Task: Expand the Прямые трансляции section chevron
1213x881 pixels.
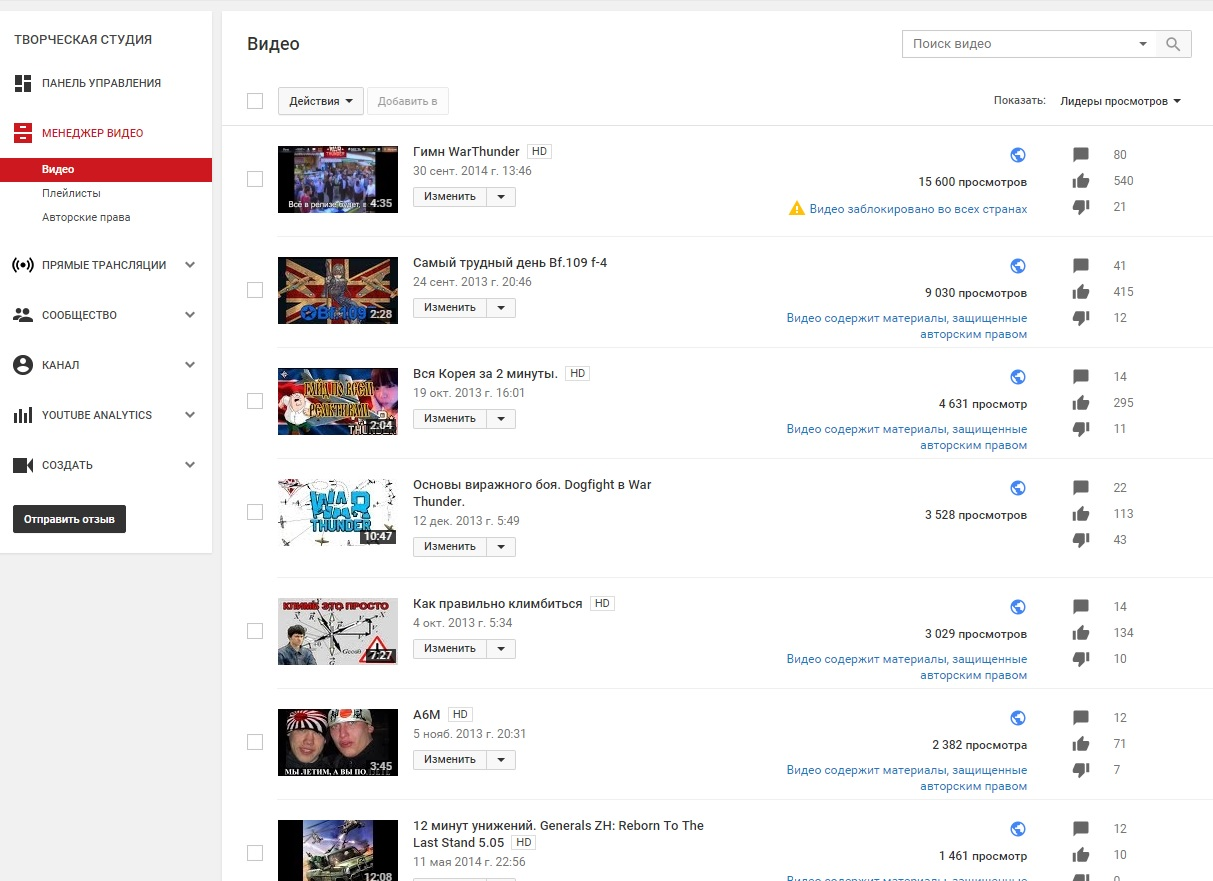Action: coord(190,265)
